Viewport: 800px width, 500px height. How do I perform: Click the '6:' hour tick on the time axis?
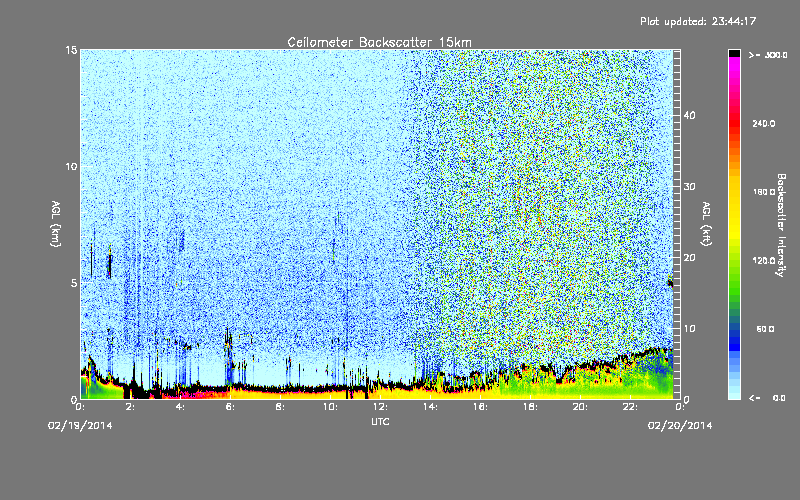point(230,407)
